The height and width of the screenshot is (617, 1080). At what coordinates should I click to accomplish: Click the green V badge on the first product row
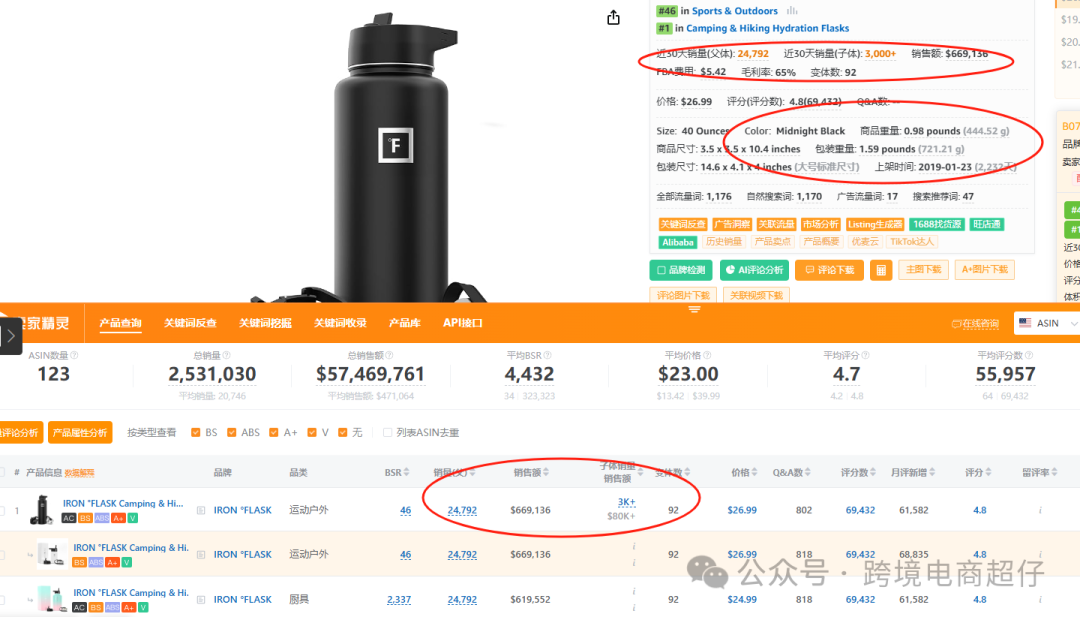click(x=133, y=518)
